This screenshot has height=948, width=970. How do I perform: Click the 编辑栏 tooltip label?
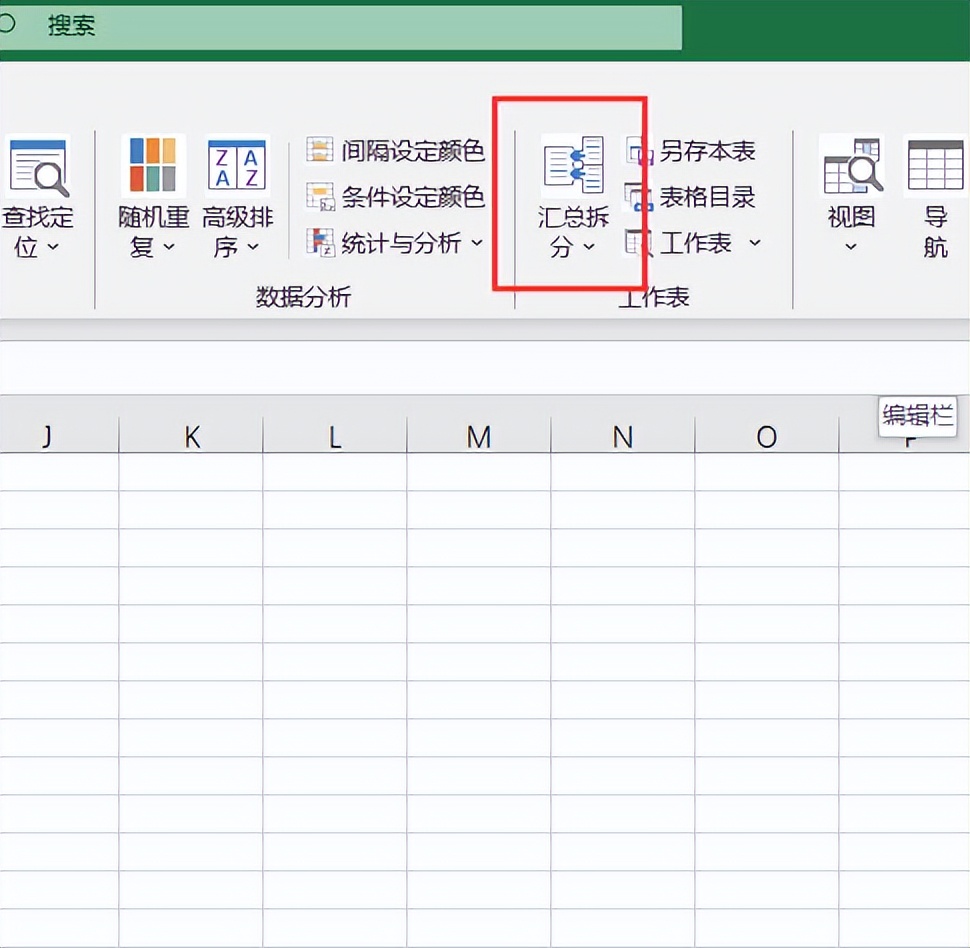point(918,416)
